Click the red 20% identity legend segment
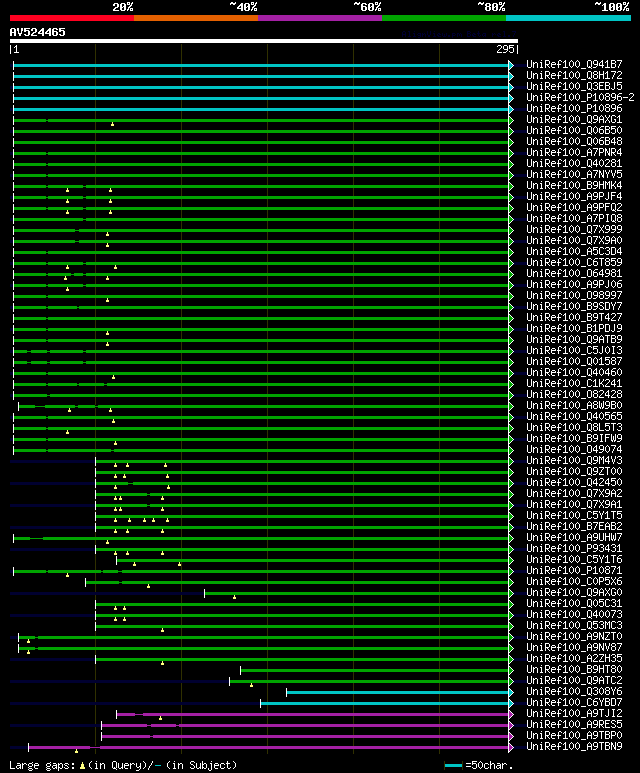The image size is (640, 773). click(72, 18)
